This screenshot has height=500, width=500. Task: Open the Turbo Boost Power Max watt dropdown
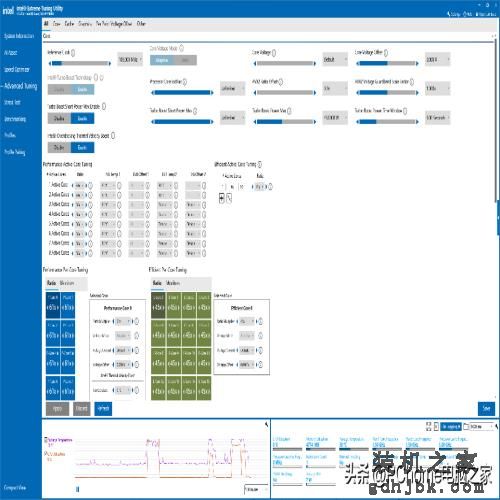click(x=335, y=117)
